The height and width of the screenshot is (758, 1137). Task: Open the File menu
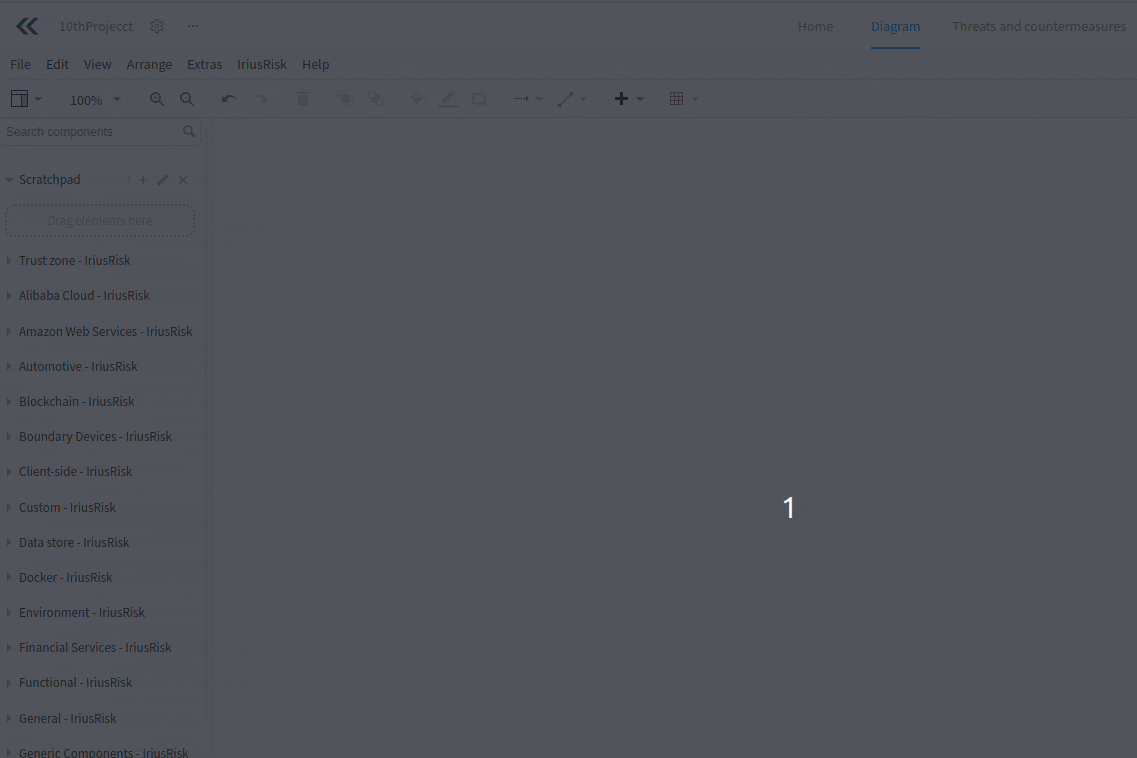[20, 65]
